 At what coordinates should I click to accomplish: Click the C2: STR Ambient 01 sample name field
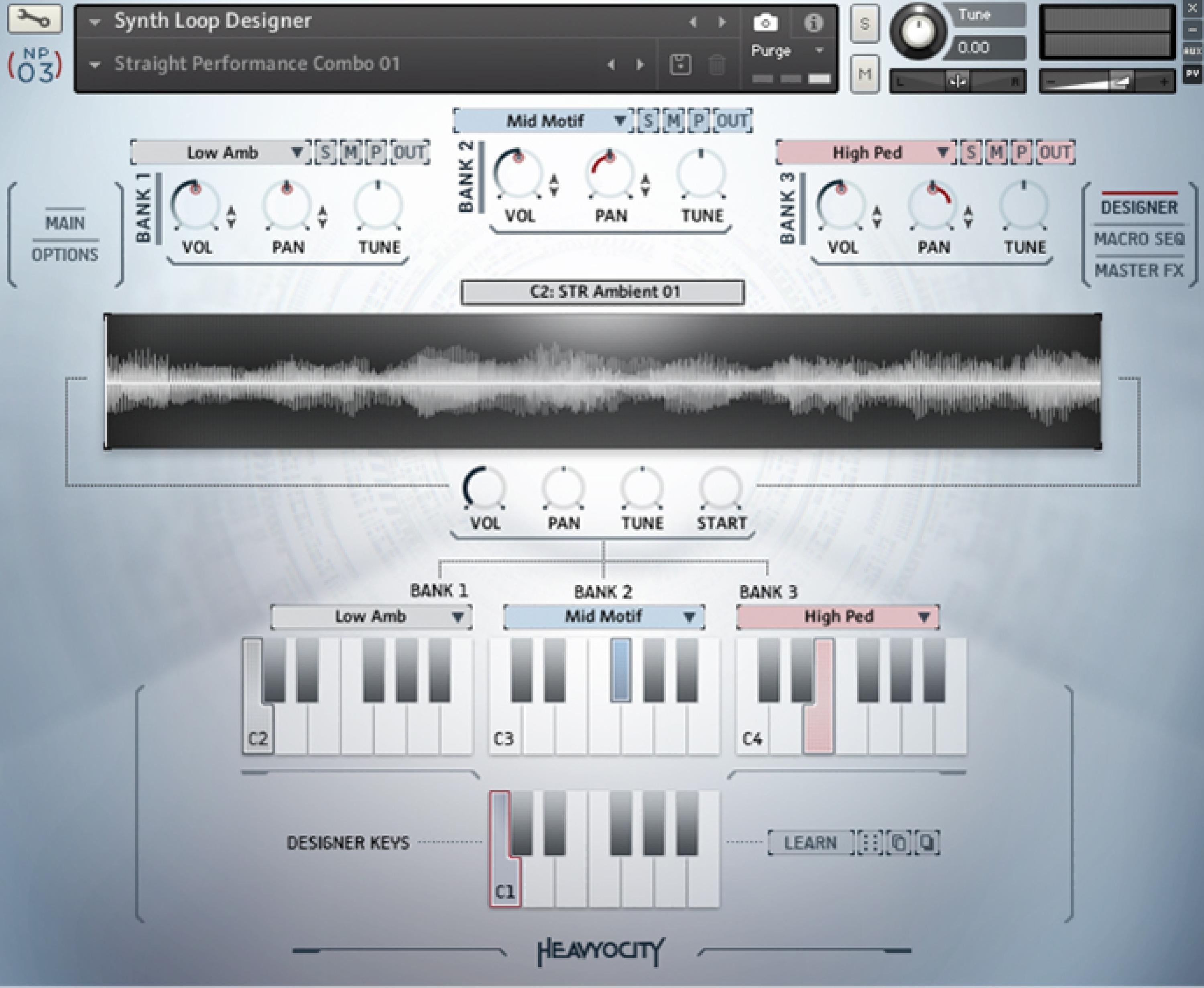pos(603,292)
